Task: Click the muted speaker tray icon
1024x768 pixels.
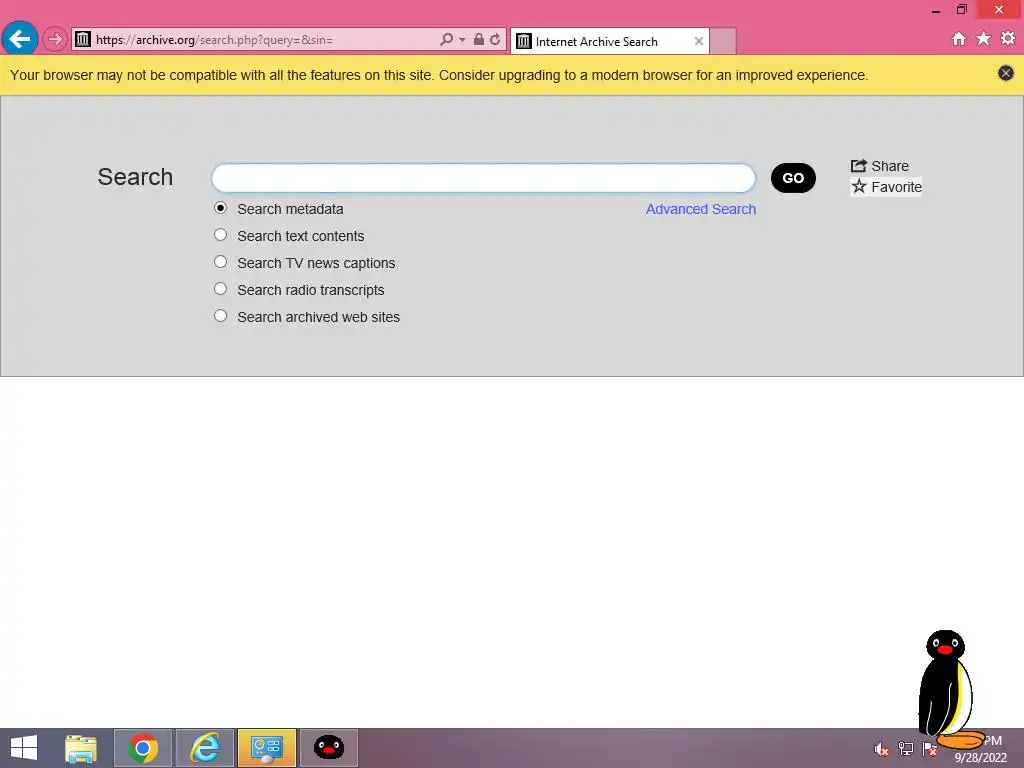Action: click(881, 749)
